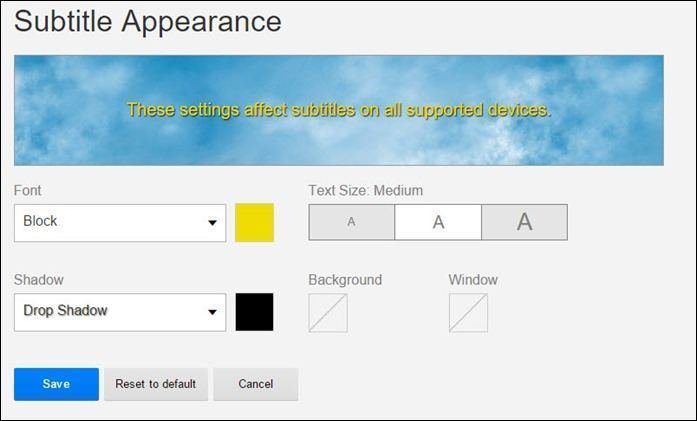The width and height of the screenshot is (697, 421).
Task: Open the Shadow dropdown showing Drop Shadow
Action: [x=120, y=312]
